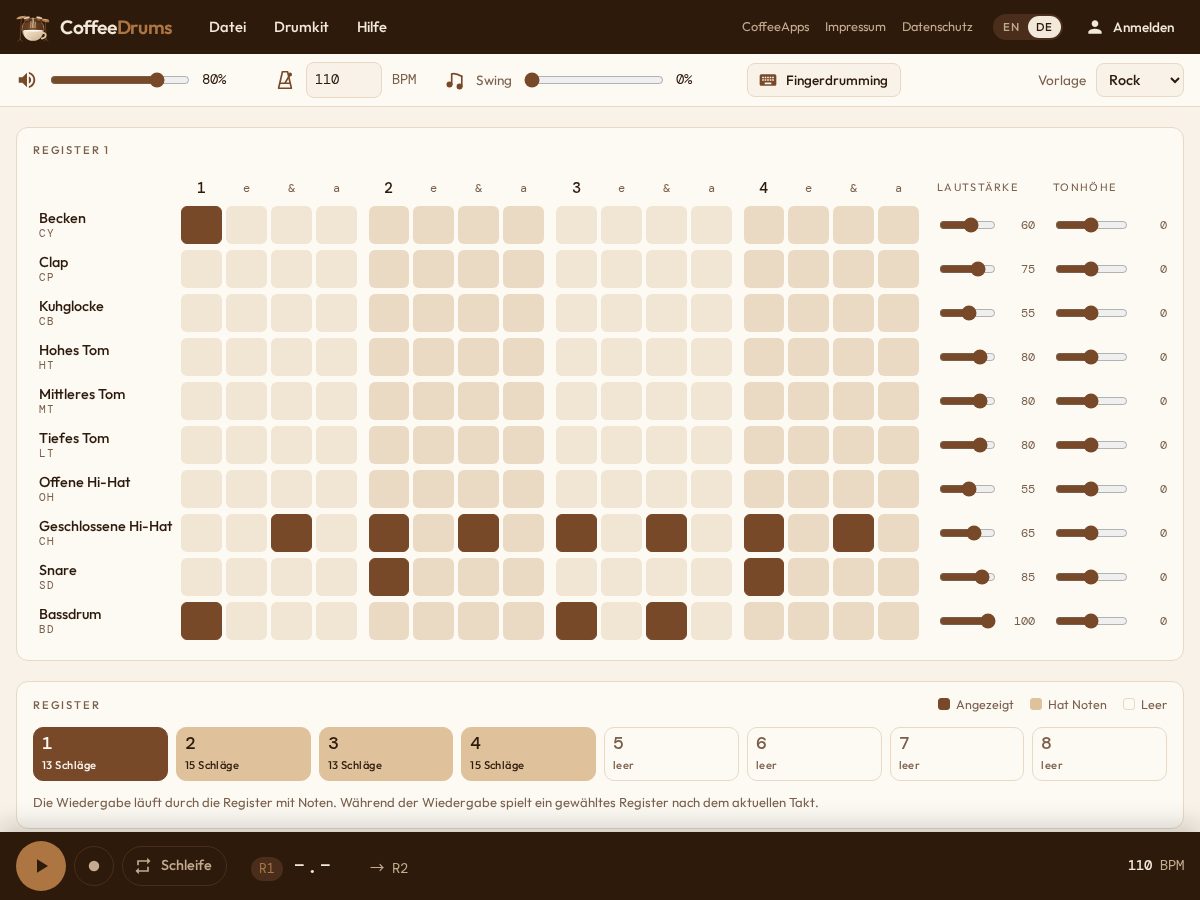Toggle the Schleife loop button
1200x900 pixels.
point(174,866)
